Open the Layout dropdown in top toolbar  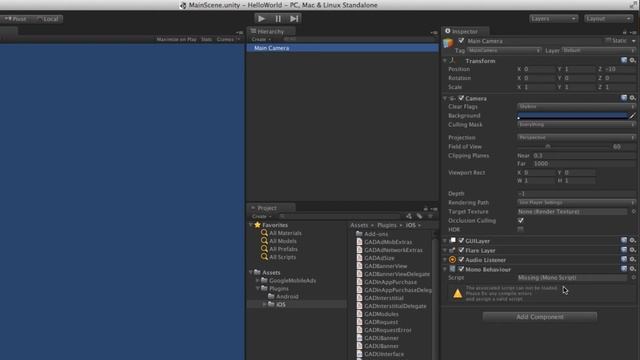[608, 19]
